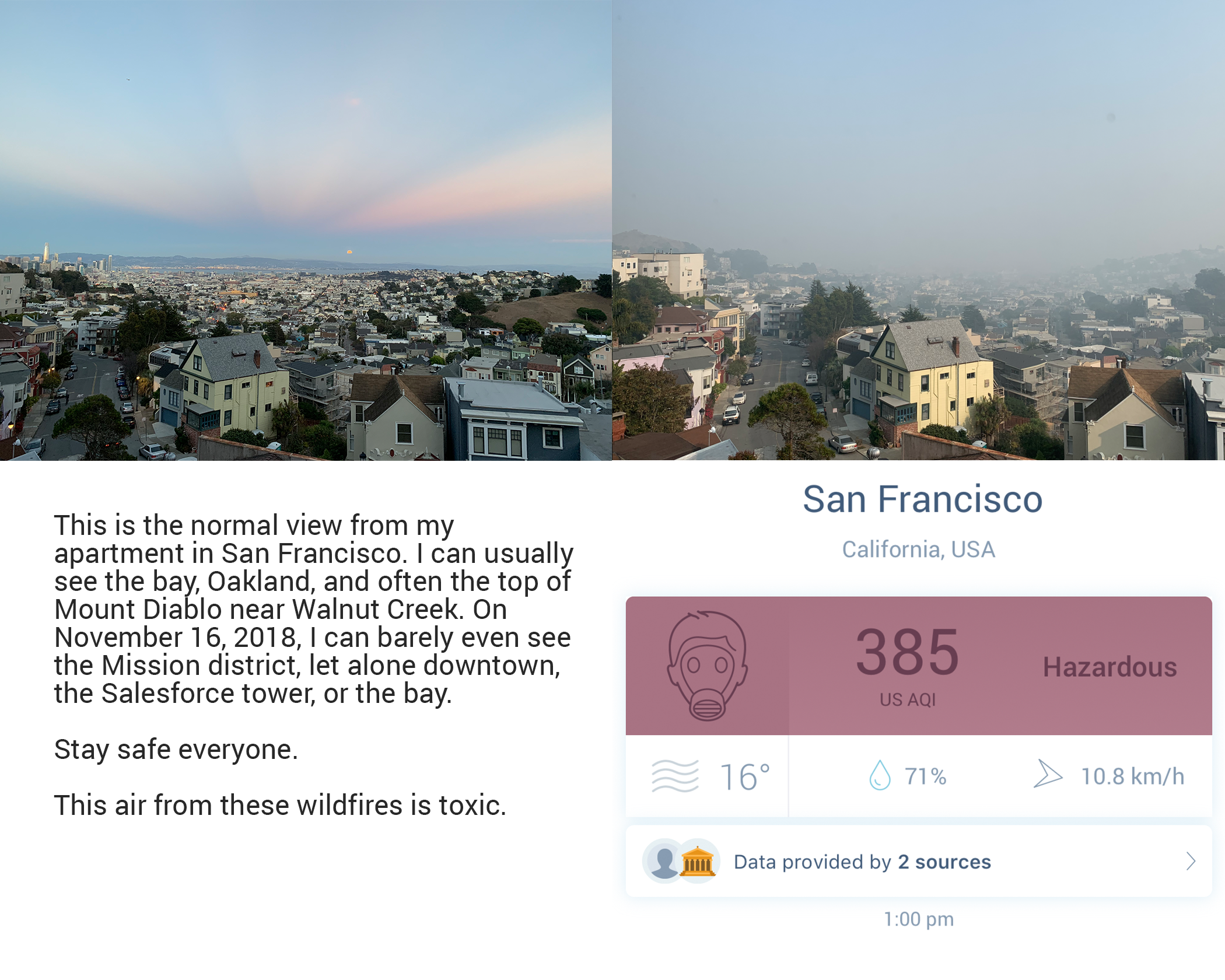This screenshot has width=1225, height=980.
Task: Click the gas mask hazard icon
Action: (707, 666)
